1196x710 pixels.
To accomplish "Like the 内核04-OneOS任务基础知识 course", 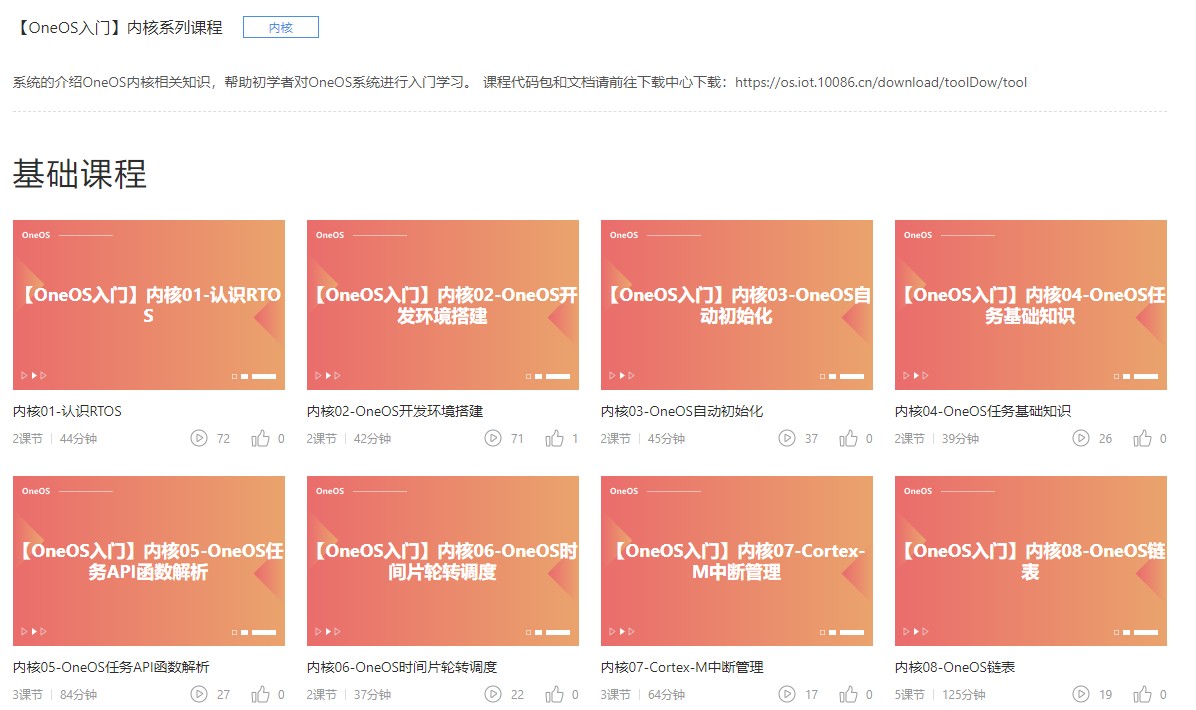I will coord(1142,438).
